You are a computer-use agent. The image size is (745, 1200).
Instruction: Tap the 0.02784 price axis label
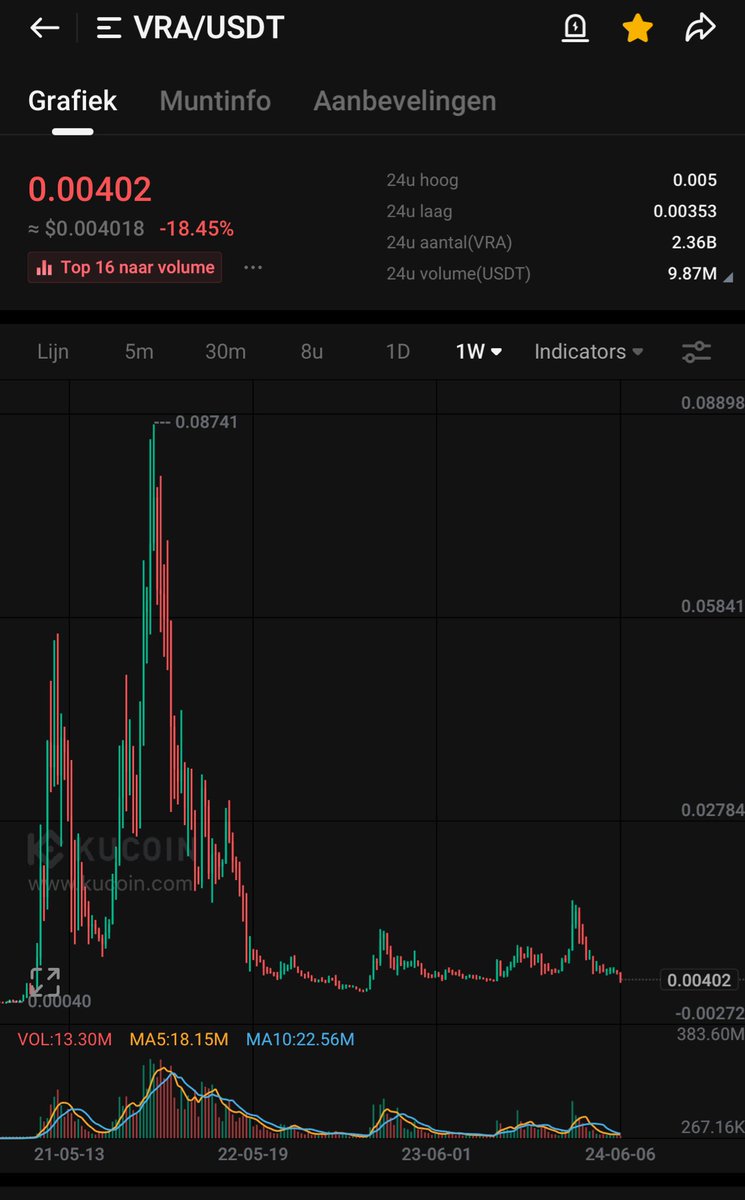tap(712, 809)
